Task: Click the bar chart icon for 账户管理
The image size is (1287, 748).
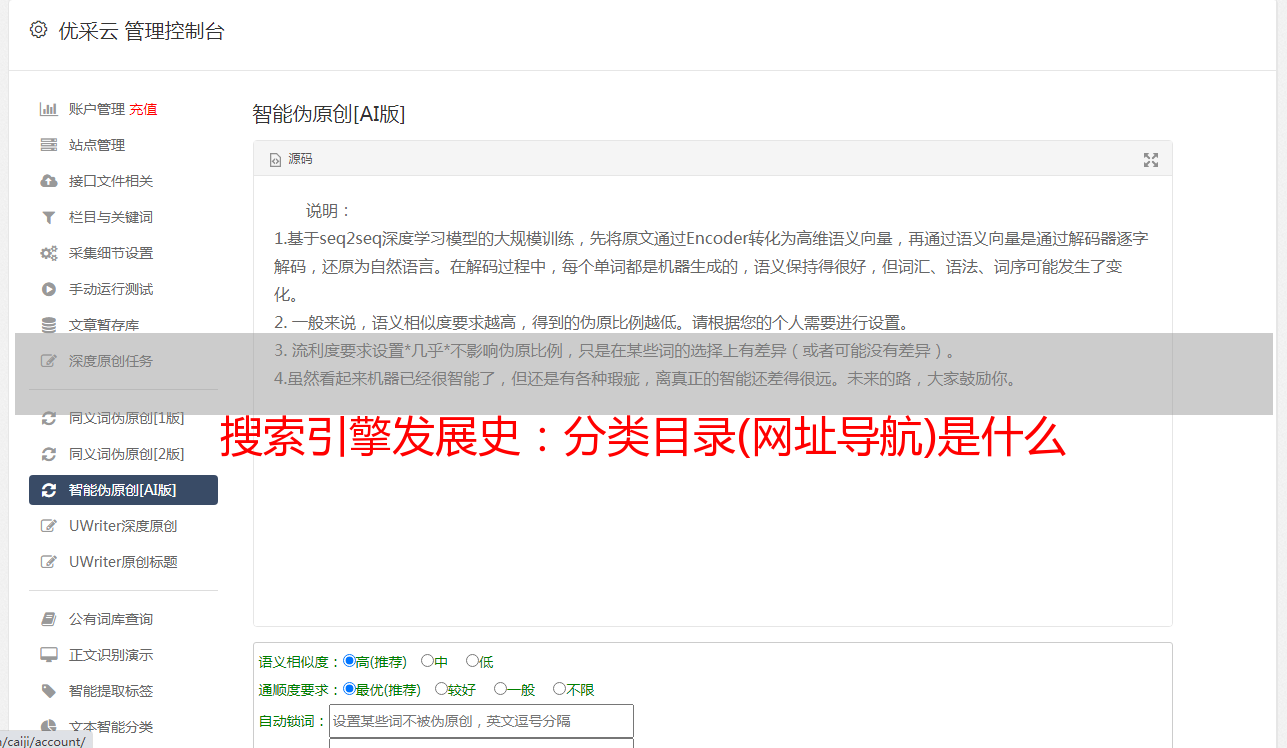Action: [x=48, y=109]
